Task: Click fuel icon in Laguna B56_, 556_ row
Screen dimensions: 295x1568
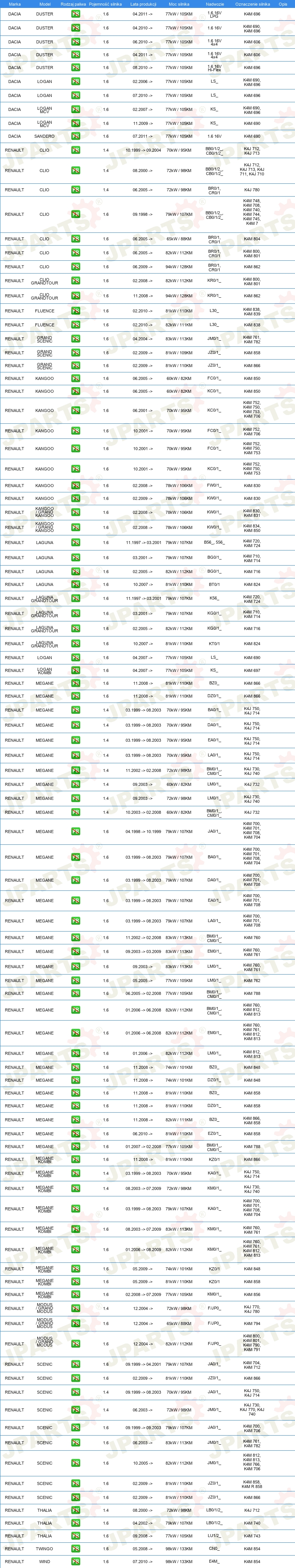Action: pos(75,543)
